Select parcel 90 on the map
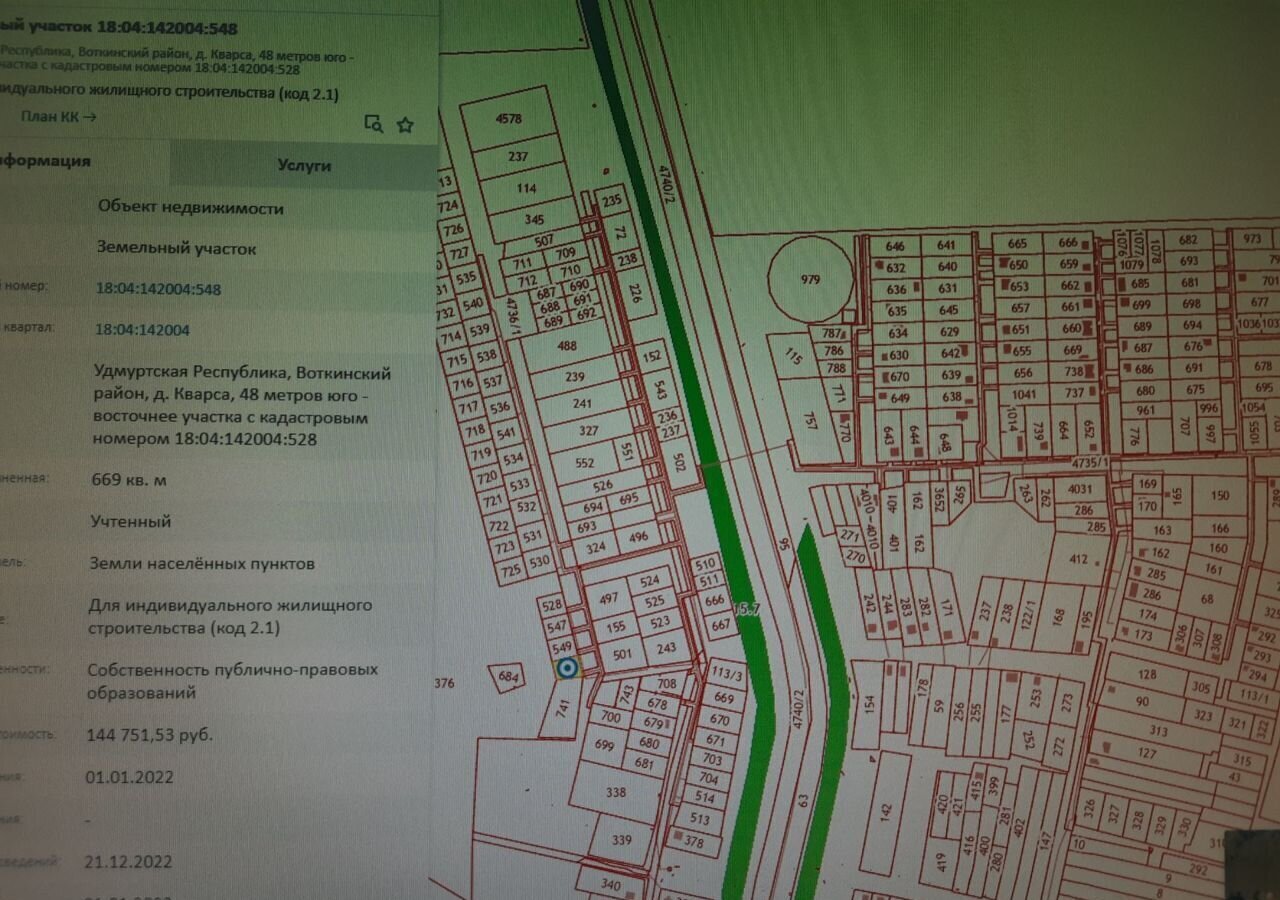This screenshot has height=900, width=1280. tap(1143, 702)
